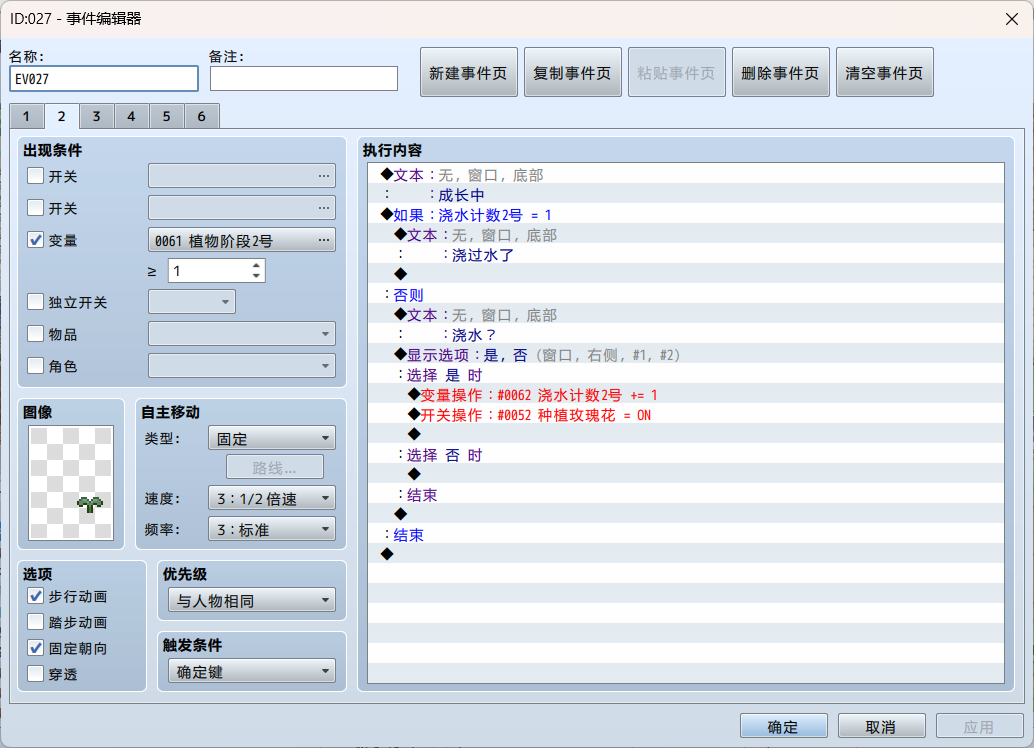Toggle the 穿透 option
Image resolution: width=1034 pixels, height=748 pixels.
[x=36, y=674]
